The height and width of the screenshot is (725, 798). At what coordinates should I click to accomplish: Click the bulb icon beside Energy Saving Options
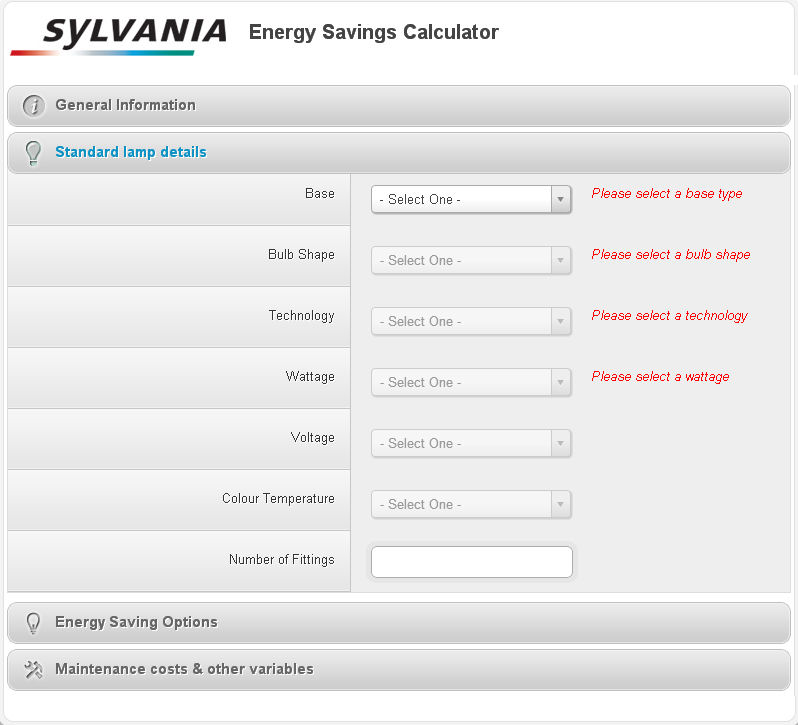pyautogui.click(x=33, y=623)
